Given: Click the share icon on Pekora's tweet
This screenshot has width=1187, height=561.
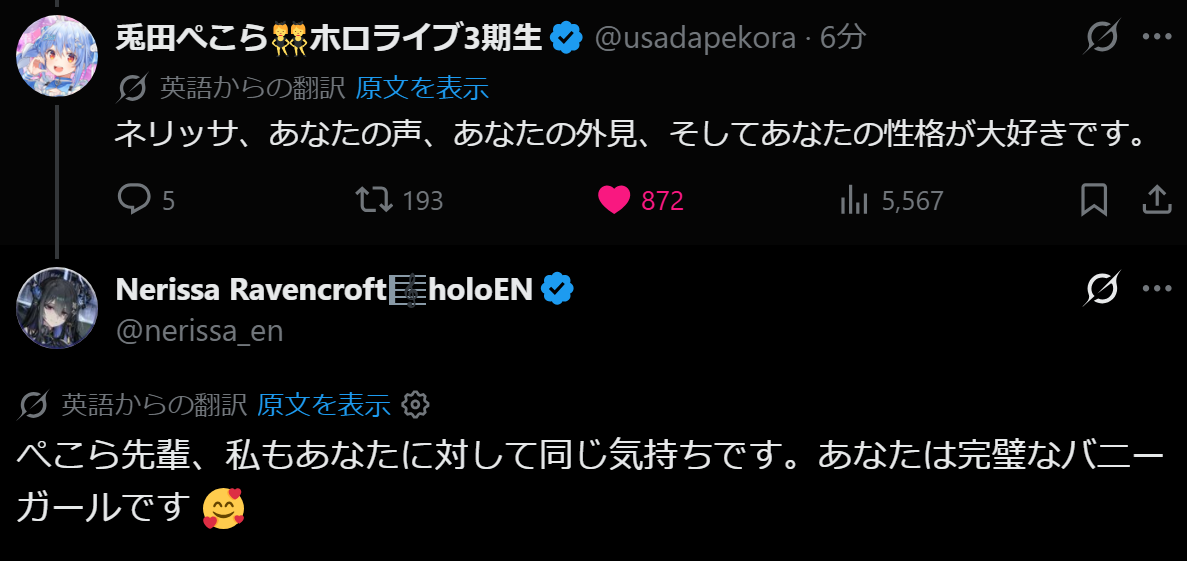Looking at the screenshot, I should pyautogui.click(x=1156, y=200).
